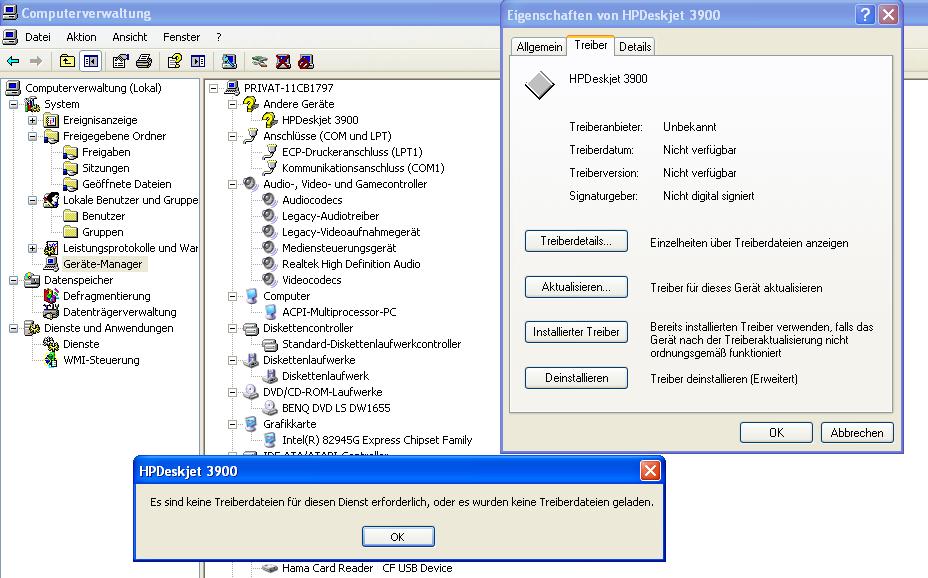Screen dimensions: 928x578
Task: Click the gray forward arrow toolbar button
Action: 36,61
